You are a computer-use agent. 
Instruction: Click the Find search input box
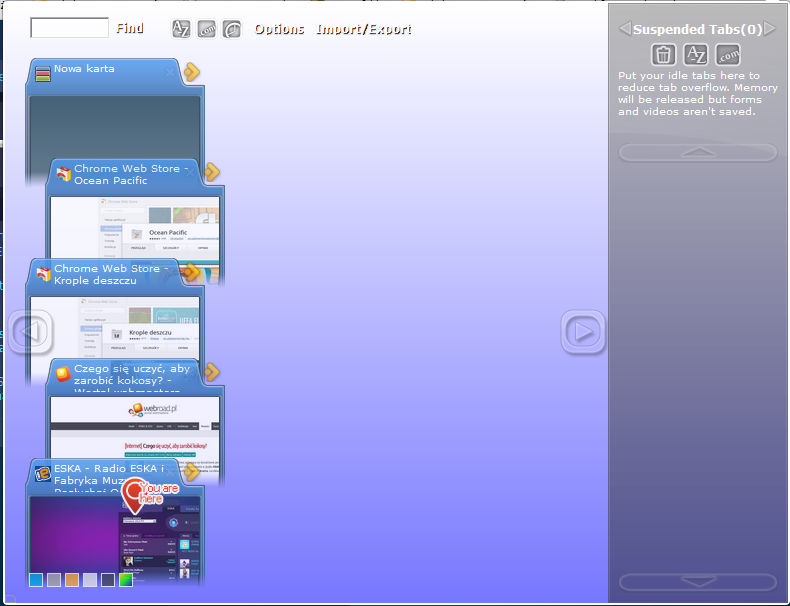point(69,28)
